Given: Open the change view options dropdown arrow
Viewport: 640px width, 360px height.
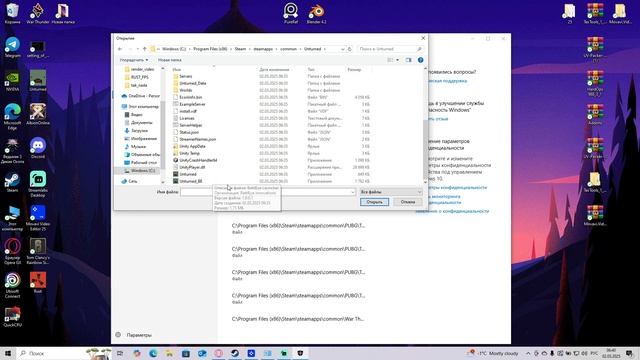Looking at the screenshot, I should (398, 60).
